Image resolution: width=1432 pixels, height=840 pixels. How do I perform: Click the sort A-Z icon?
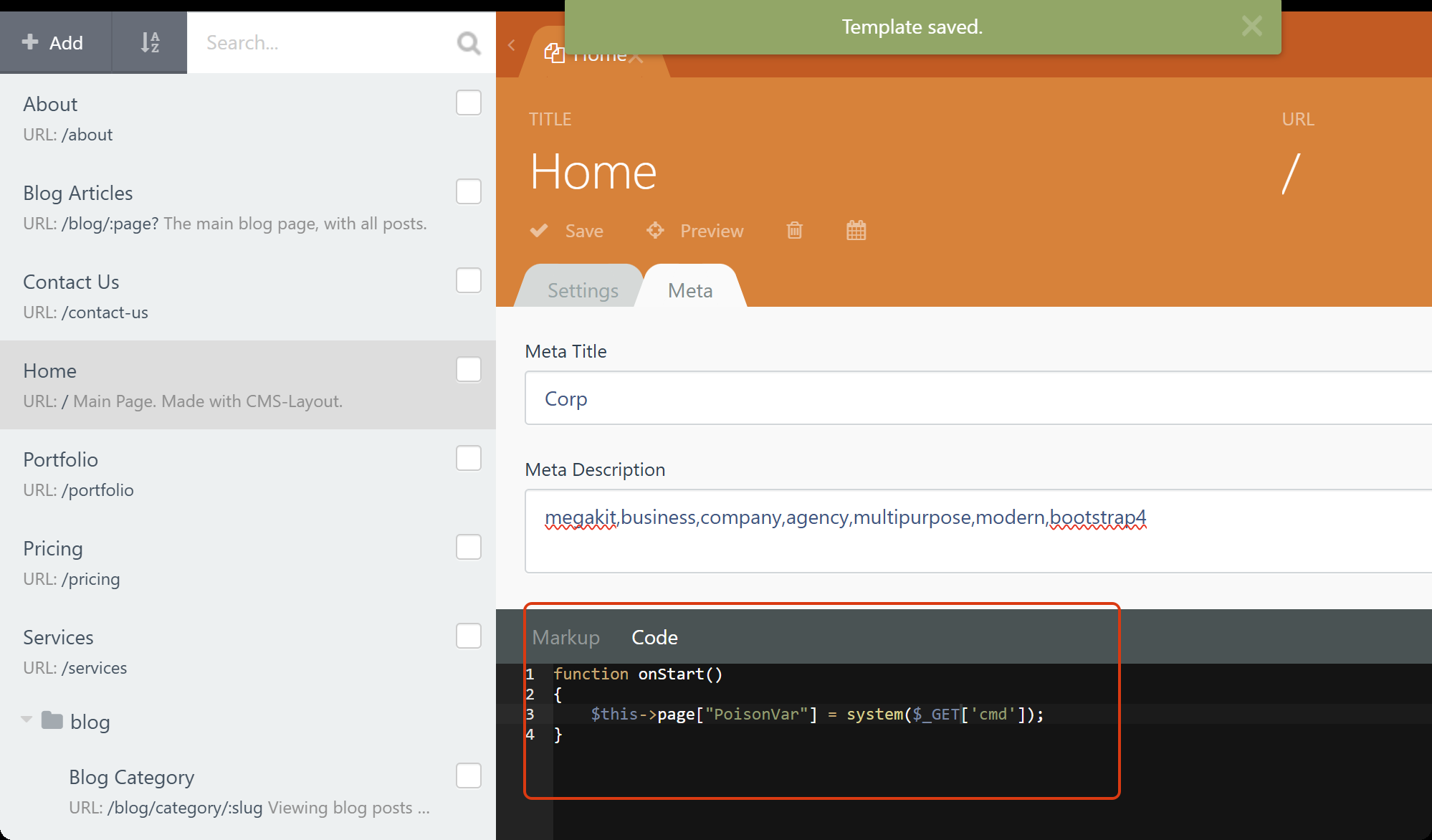click(149, 42)
